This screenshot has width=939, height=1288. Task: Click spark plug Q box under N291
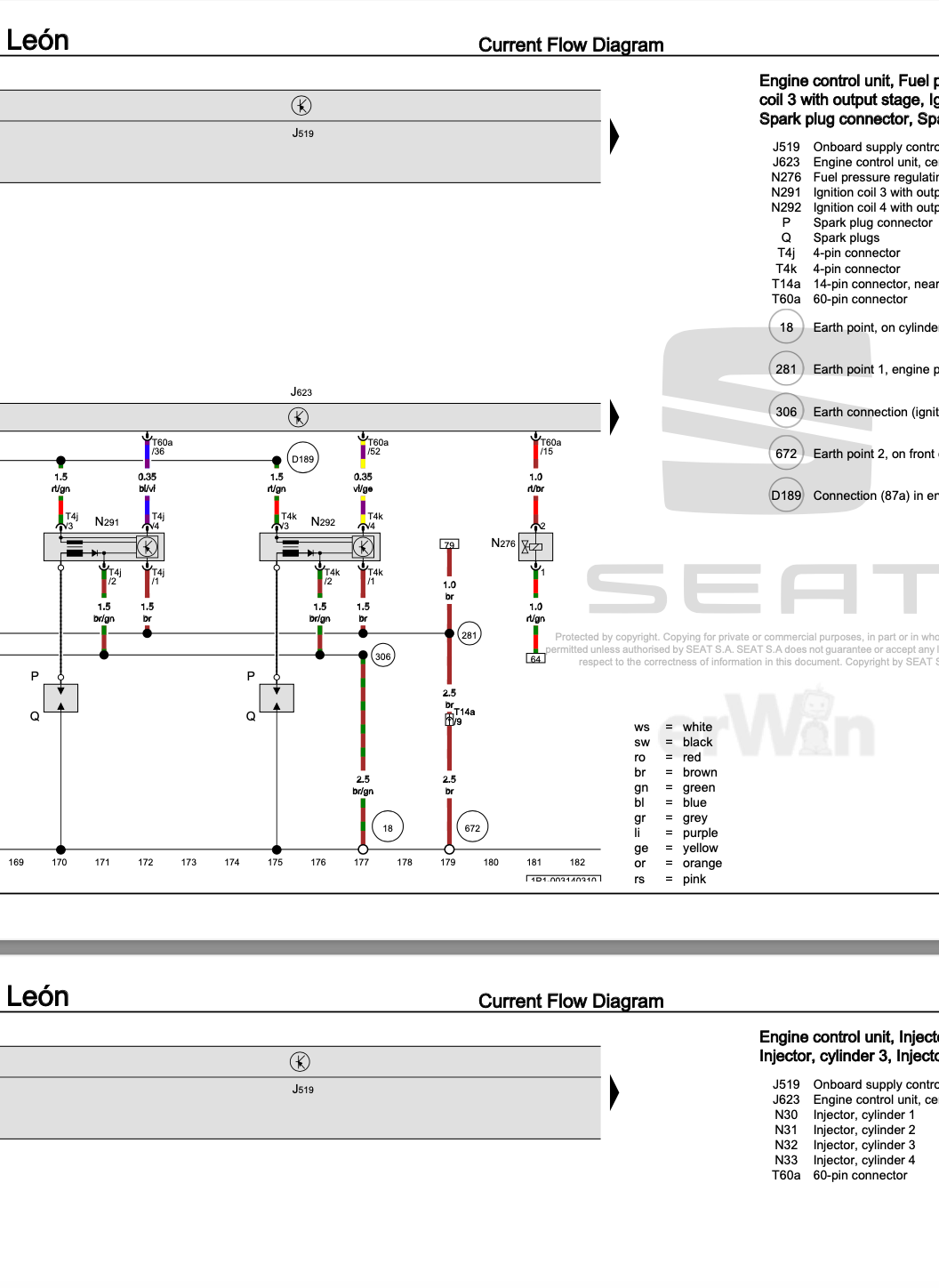coord(60,698)
